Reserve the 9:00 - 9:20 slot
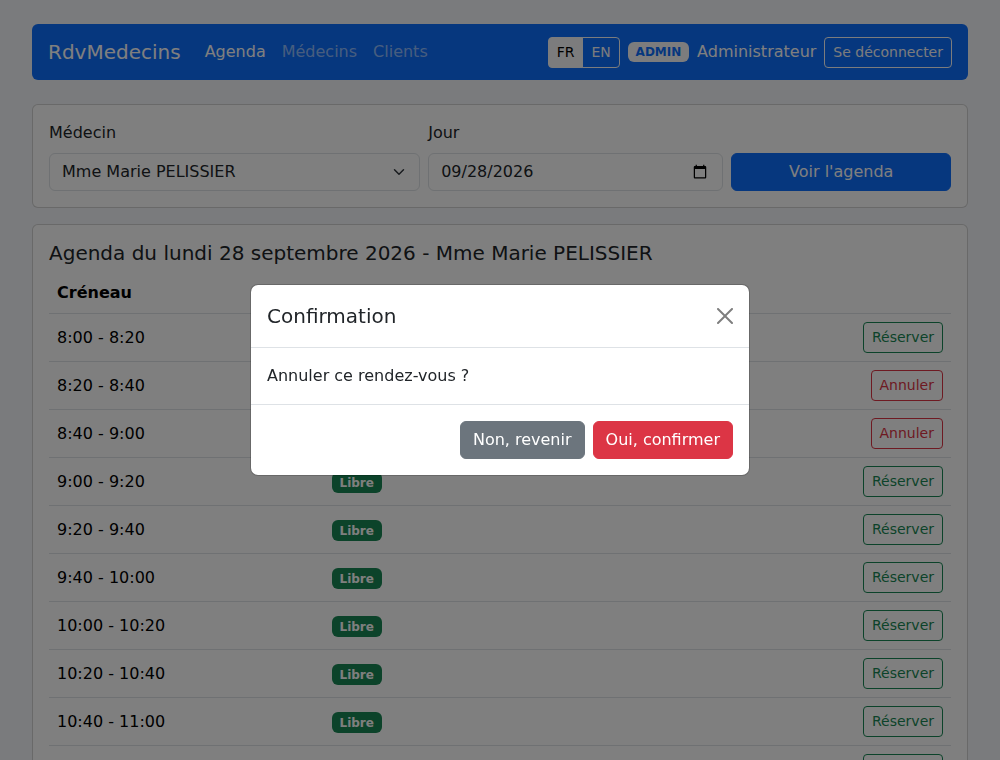The image size is (1000, 760). 902,481
